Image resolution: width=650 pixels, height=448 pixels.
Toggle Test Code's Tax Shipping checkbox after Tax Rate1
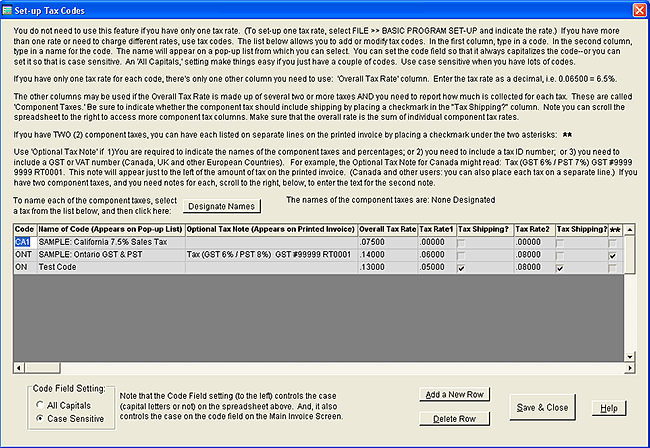(x=459, y=269)
